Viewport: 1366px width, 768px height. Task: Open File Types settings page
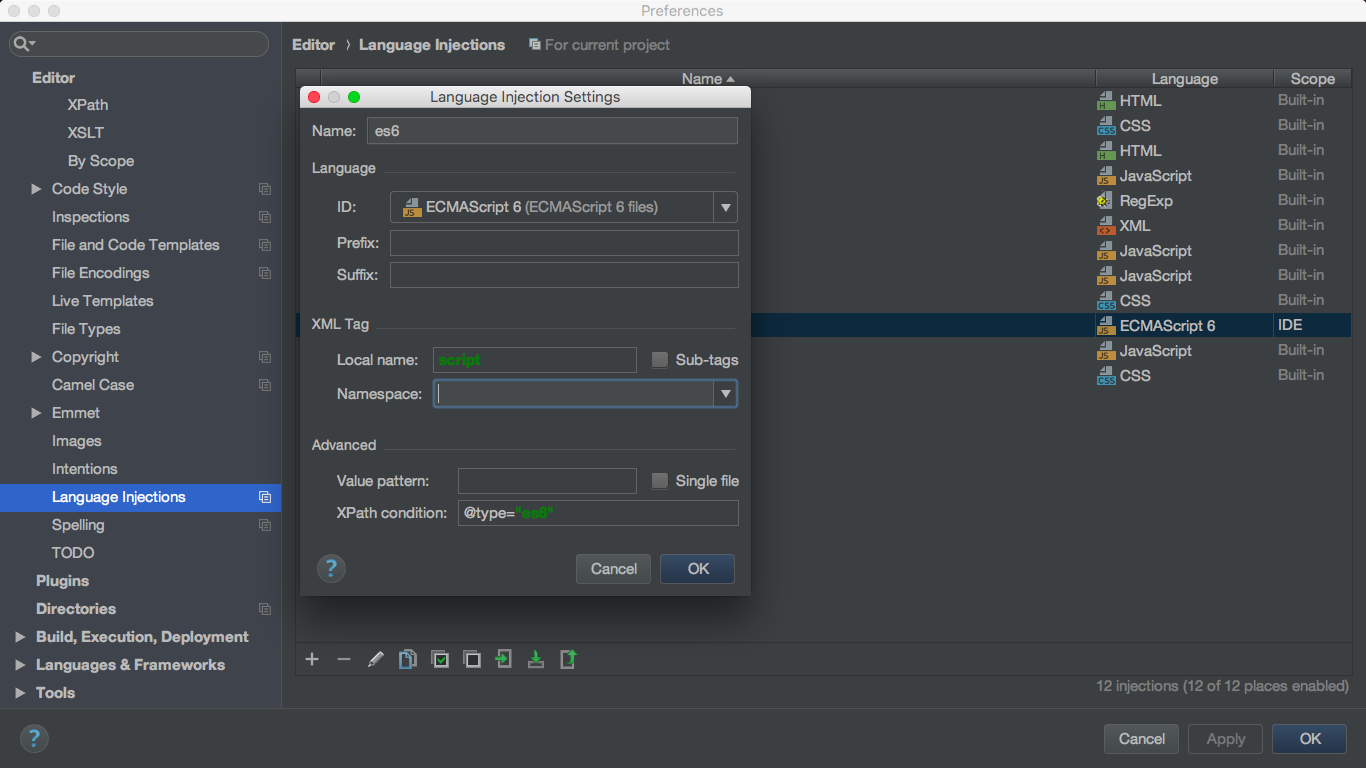tap(86, 329)
